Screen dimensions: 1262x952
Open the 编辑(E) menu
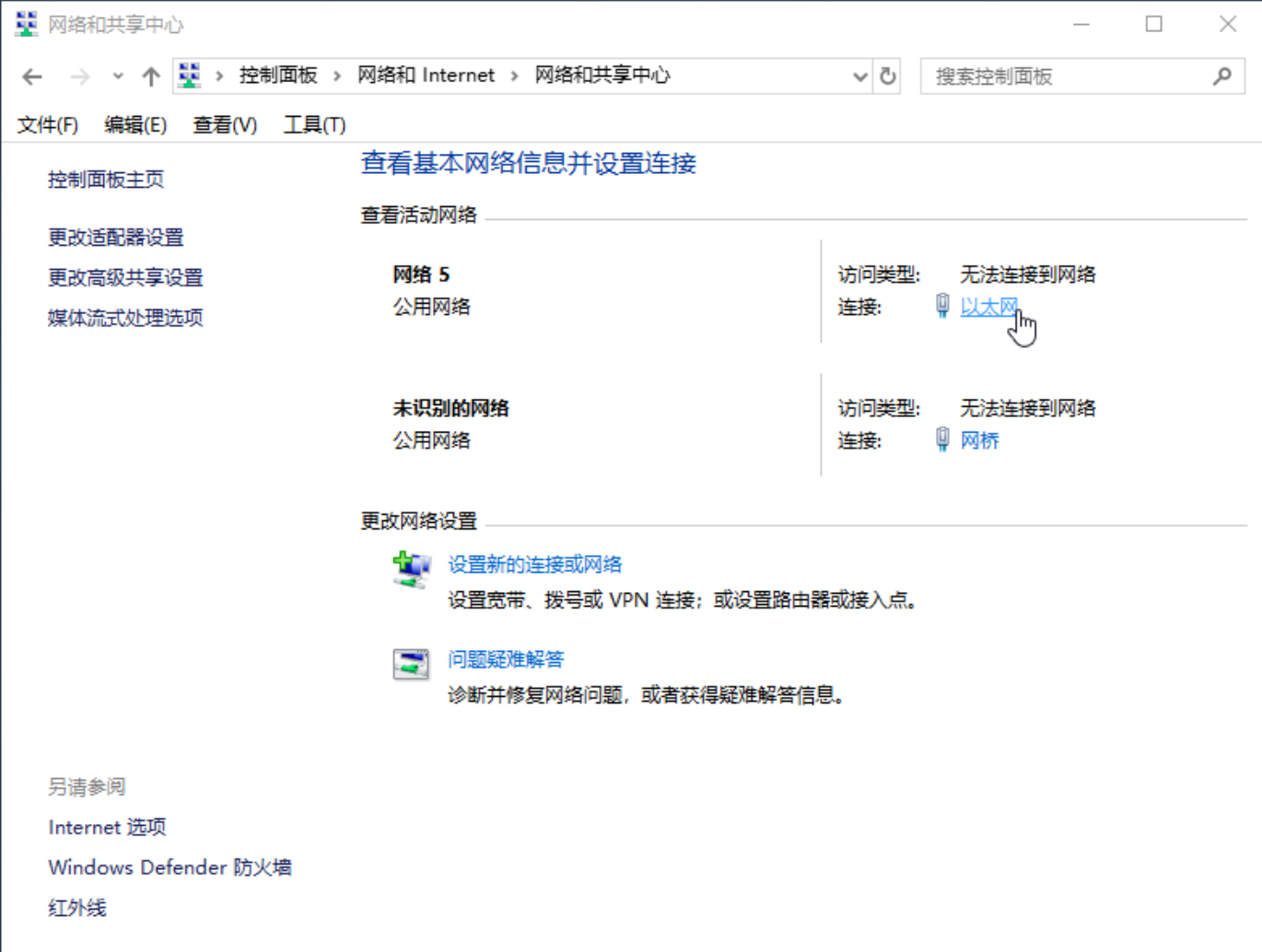(135, 125)
